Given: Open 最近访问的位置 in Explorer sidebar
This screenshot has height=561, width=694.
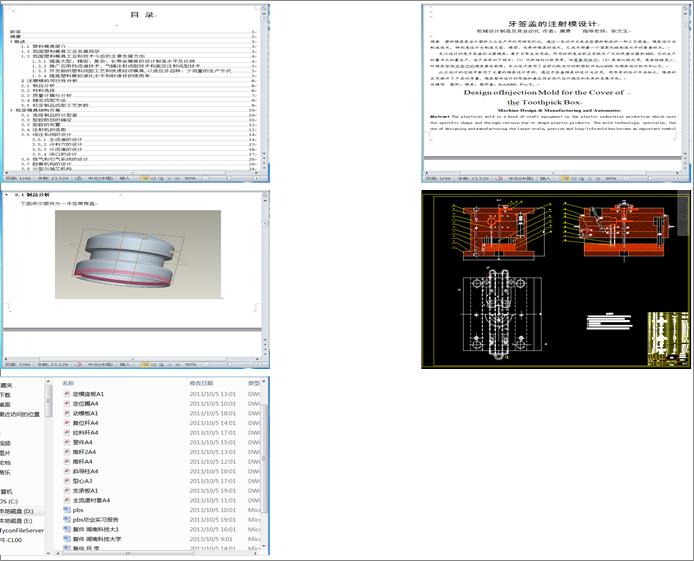Looking at the screenshot, I should (x=20, y=414).
